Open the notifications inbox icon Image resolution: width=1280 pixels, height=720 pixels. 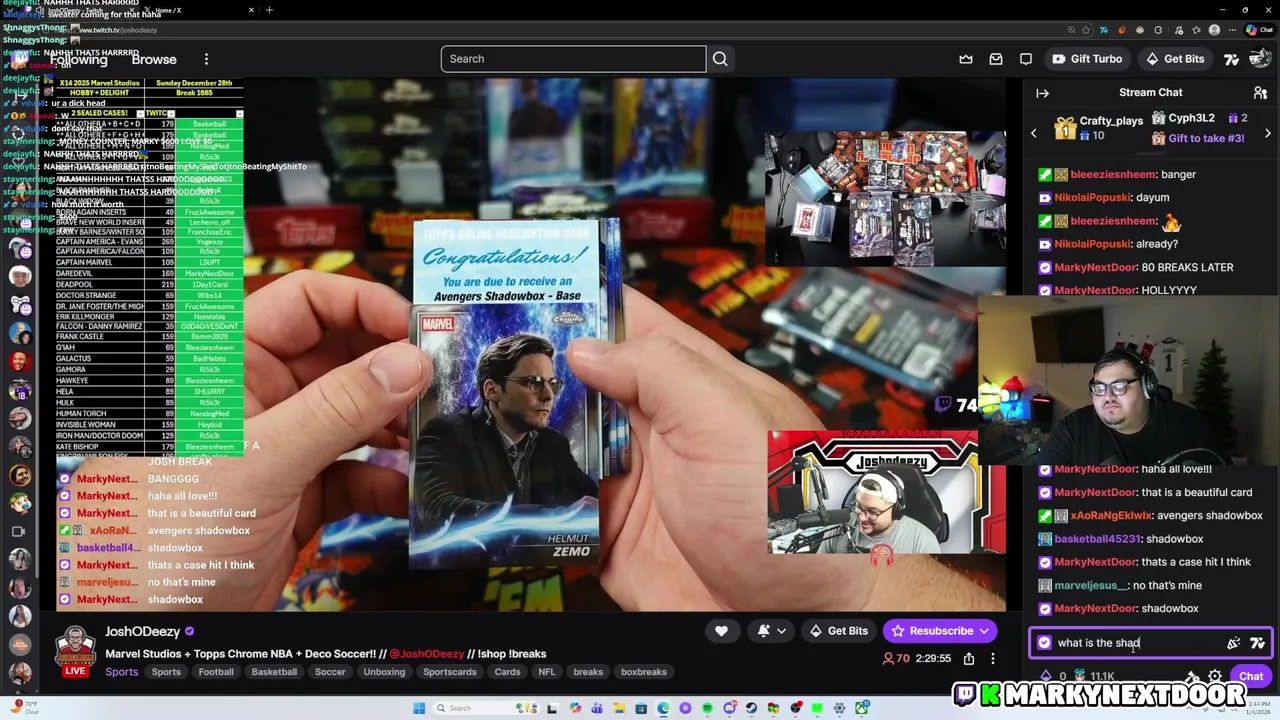pyautogui.click(x=996, y=59)
